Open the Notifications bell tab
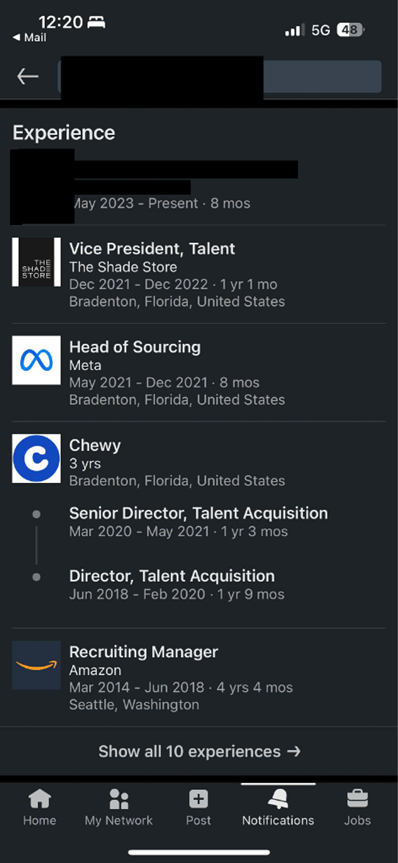Image resolution: width=398 pixels, height=863 pixels. click(278, 807)
